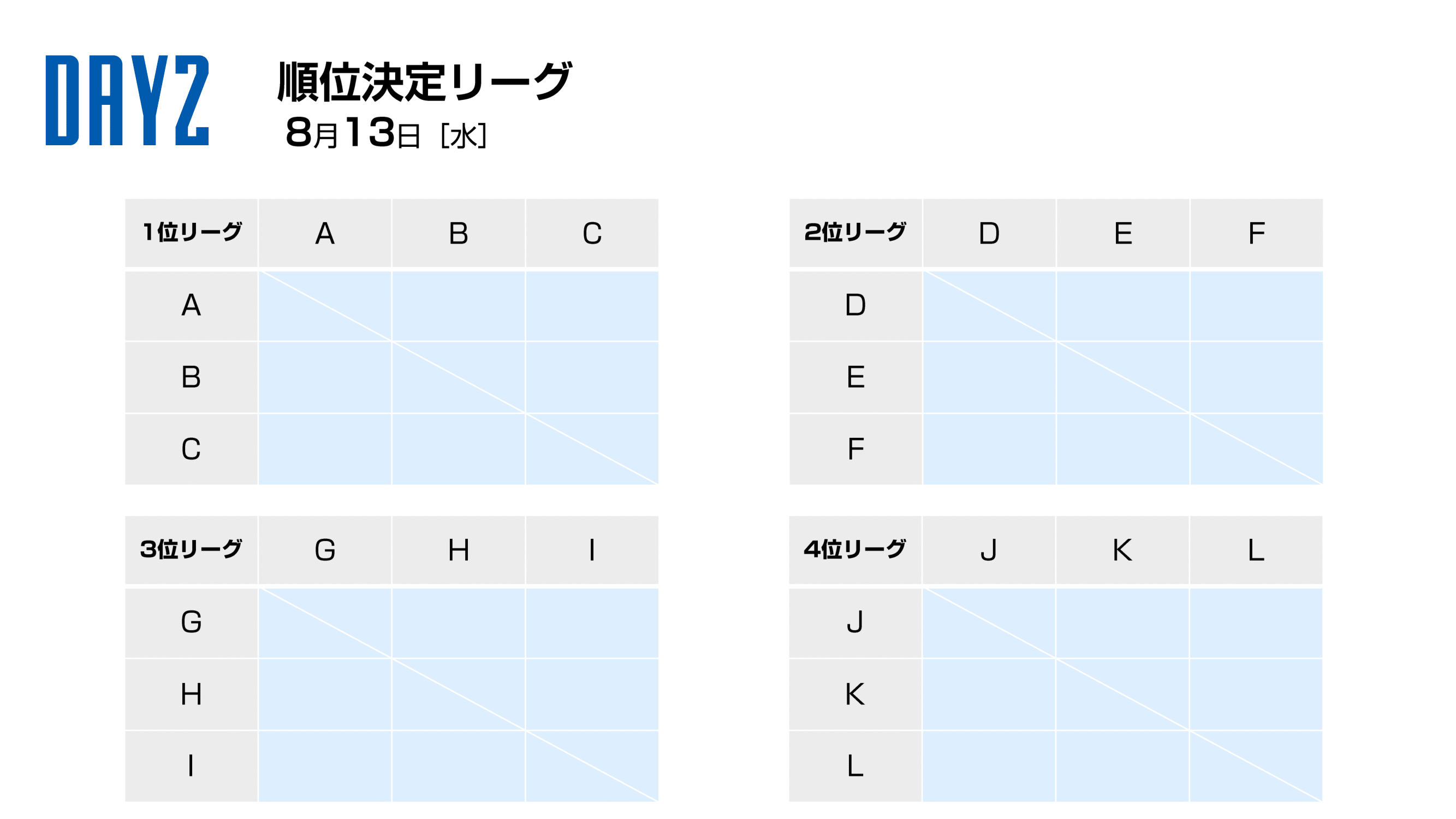Select the 4位リーグ header cell
Image resolution: width=1456 pixels, height=819 pixels.
click(x=855, y=550)
